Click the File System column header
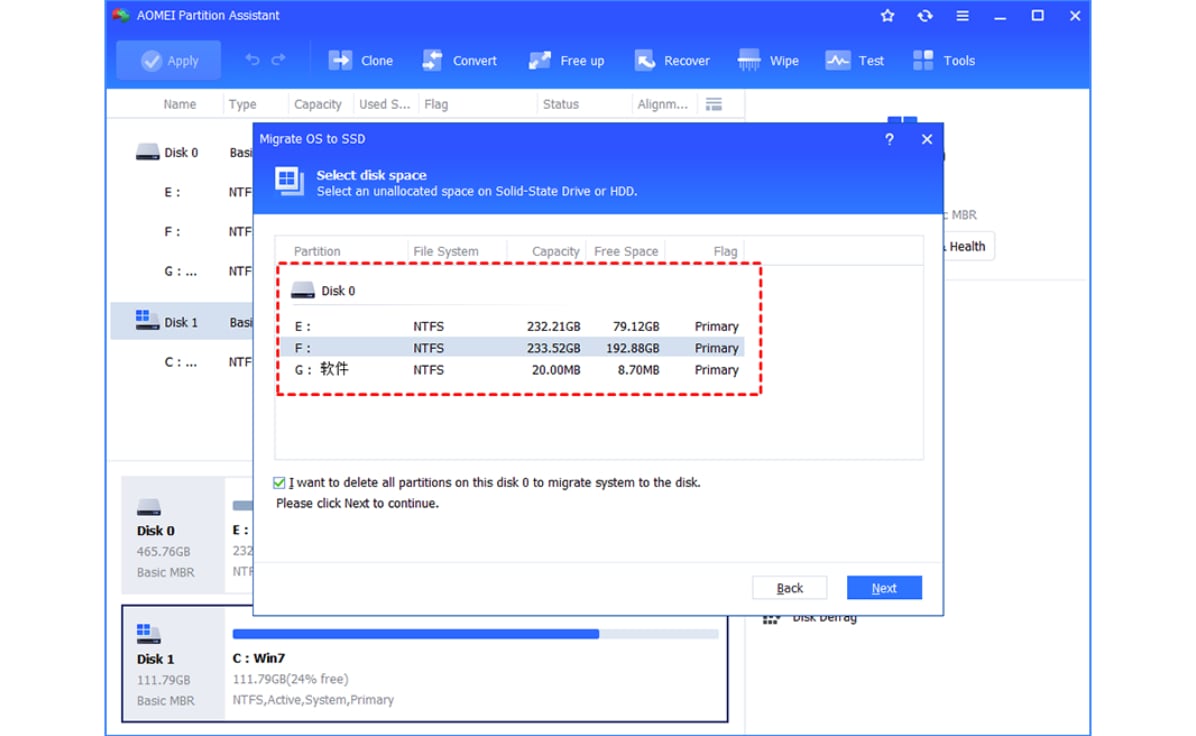This screenshot has width=1196, height=736. tap(445, 251)
